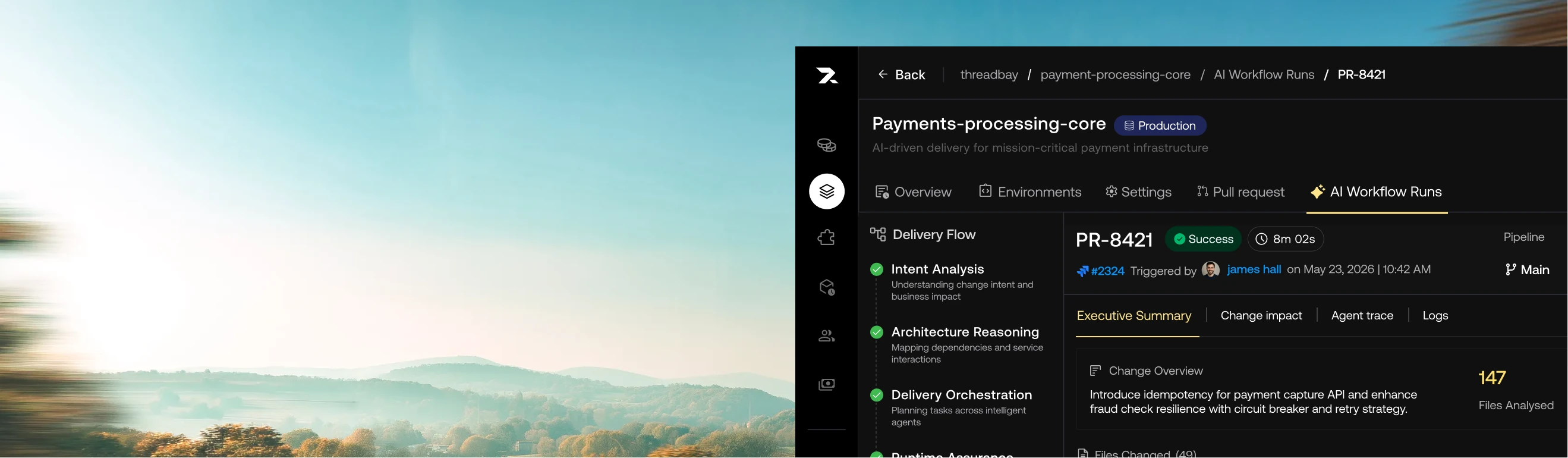
Task: Click the Architecture Reasoning green checkmark
Action: point(877,332)
